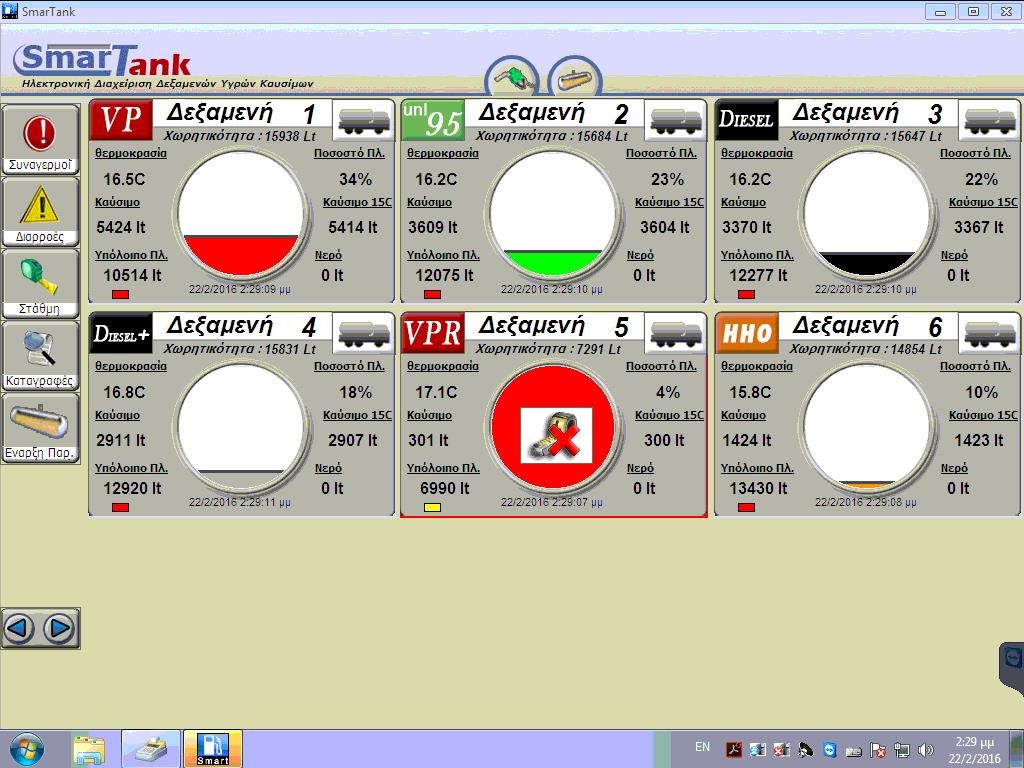Click the cash register taskbar icon
The image size is (1024, 768).
click(151, 748)
